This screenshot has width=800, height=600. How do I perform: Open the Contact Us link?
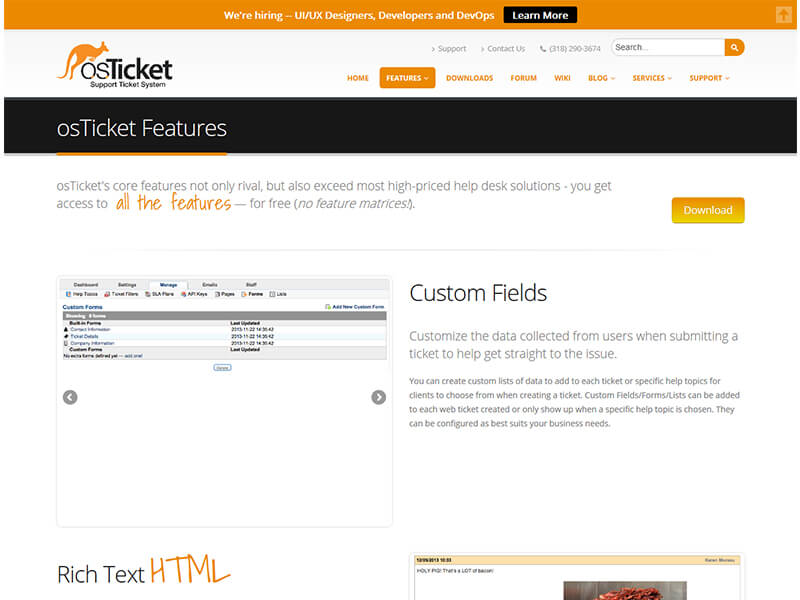[503, 48]
